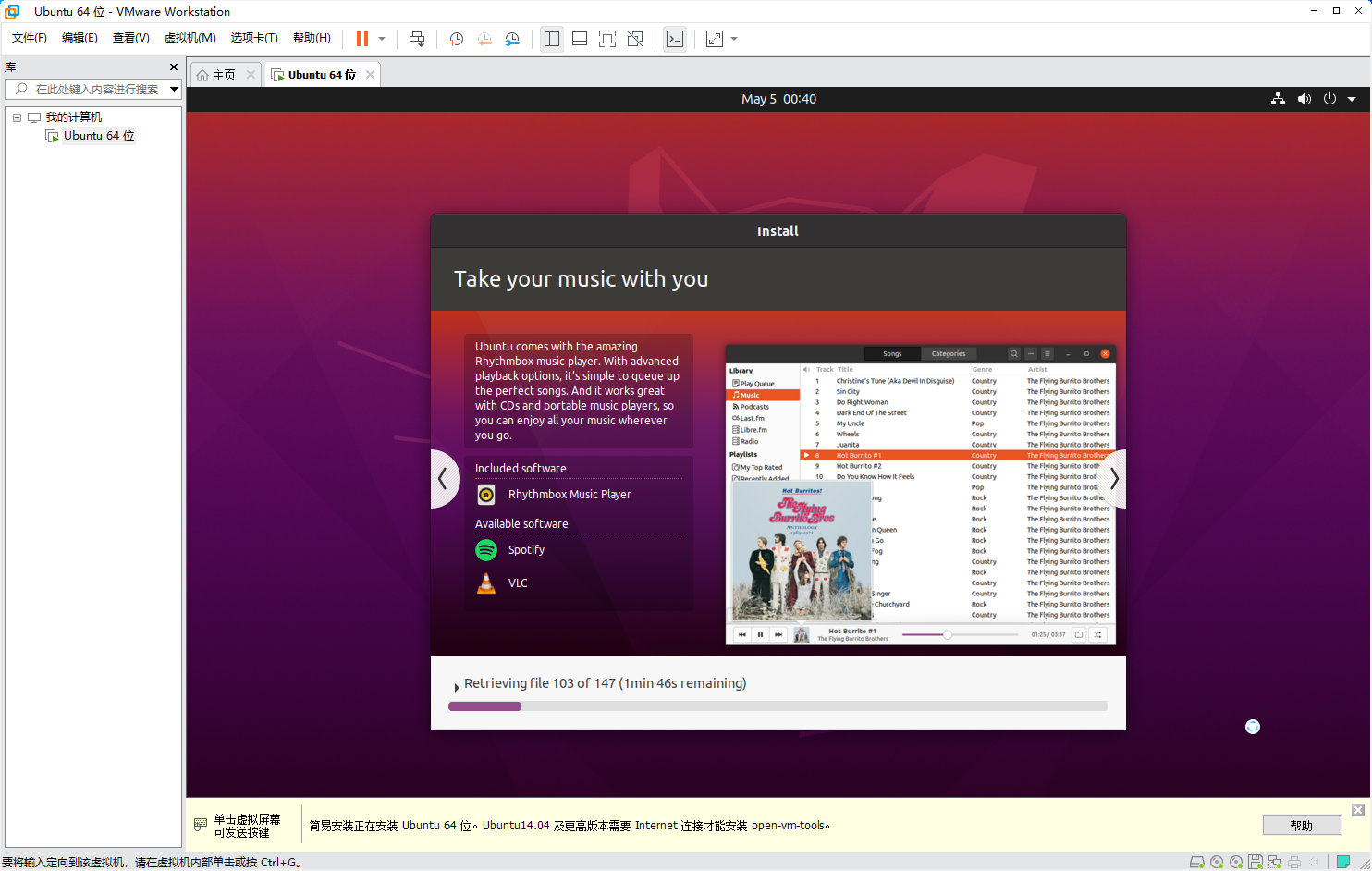Close the Ubuntu 64 位 tab
1372x871 pixels.
click(370, 75)
